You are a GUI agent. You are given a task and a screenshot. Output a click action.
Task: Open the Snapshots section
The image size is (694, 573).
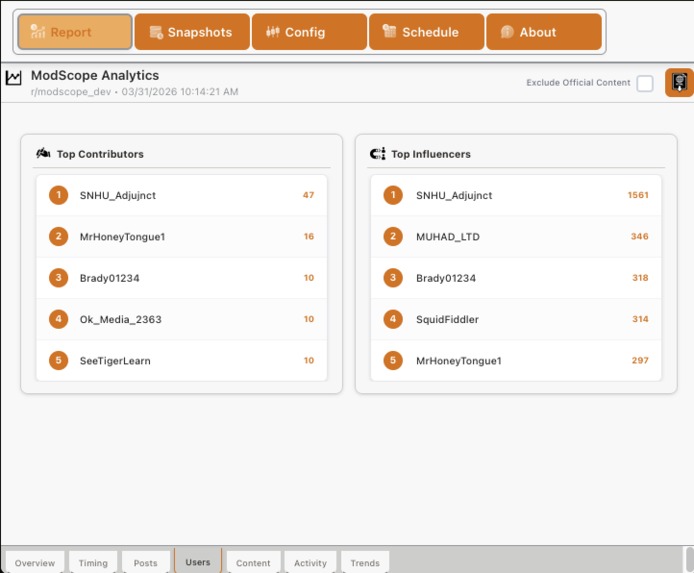pos(192,32)
